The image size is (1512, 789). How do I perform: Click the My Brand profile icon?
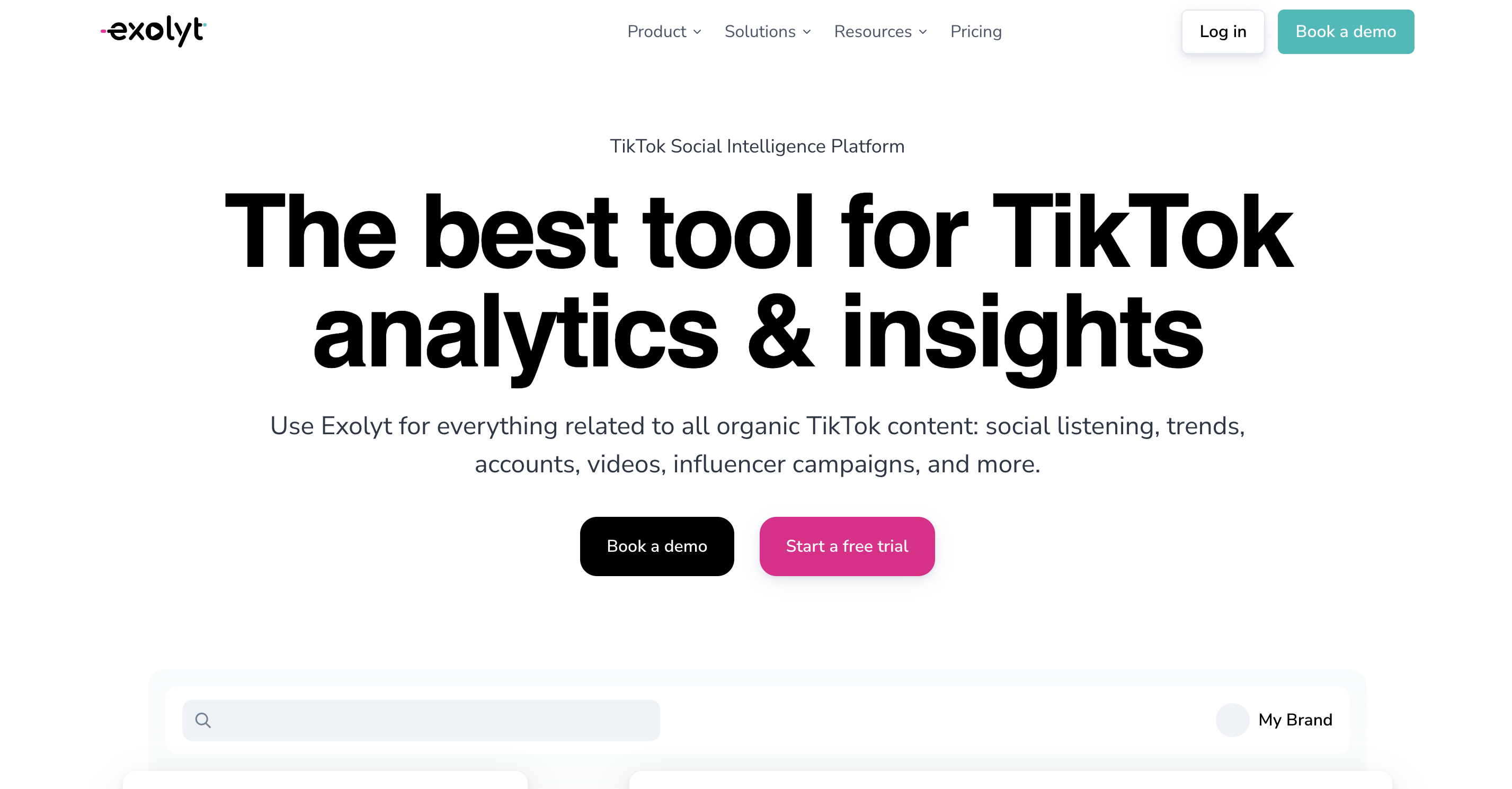coord(1231,719)
